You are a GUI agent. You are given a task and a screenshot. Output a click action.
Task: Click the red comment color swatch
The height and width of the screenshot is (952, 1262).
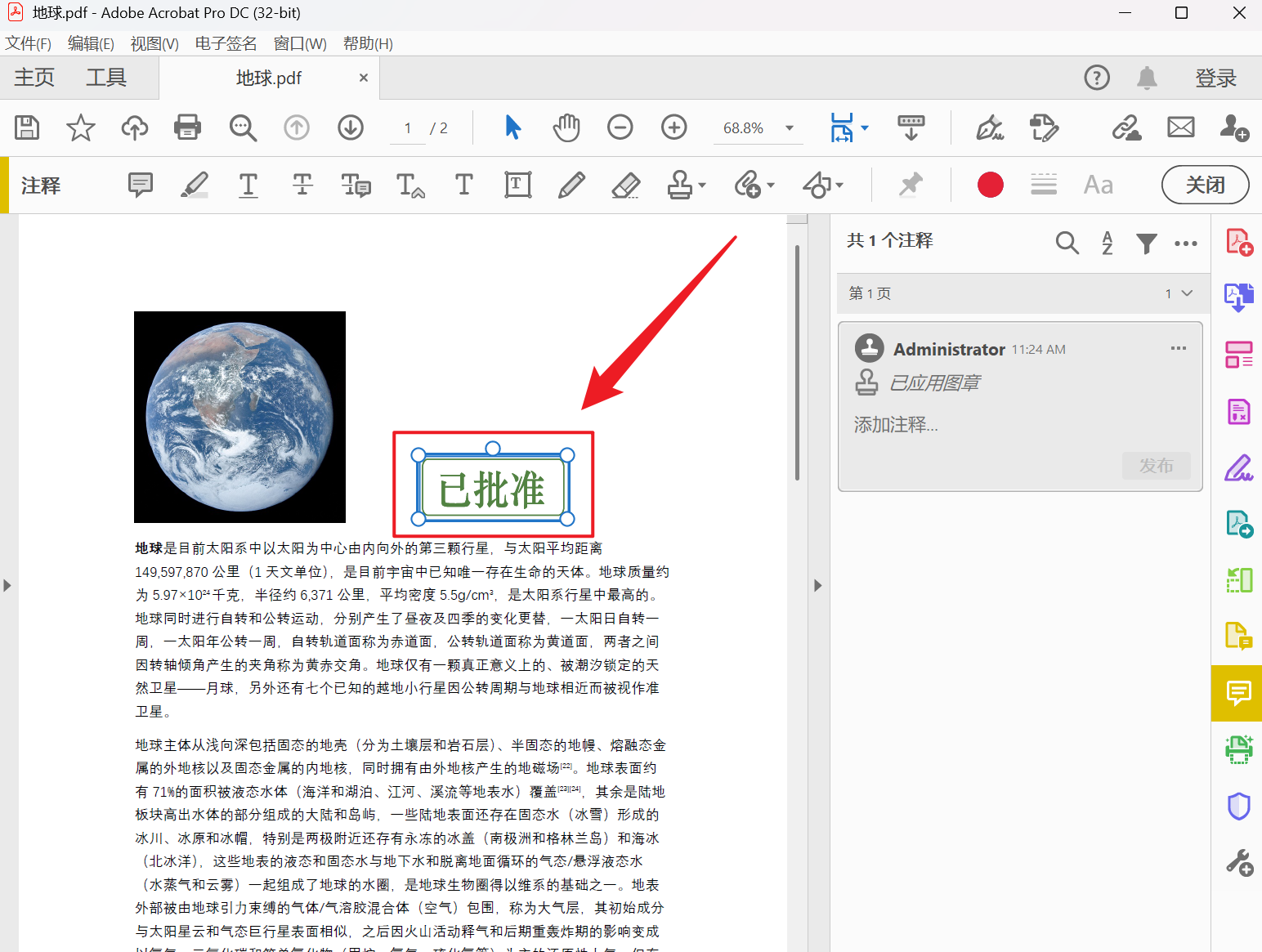pos(990,185)
